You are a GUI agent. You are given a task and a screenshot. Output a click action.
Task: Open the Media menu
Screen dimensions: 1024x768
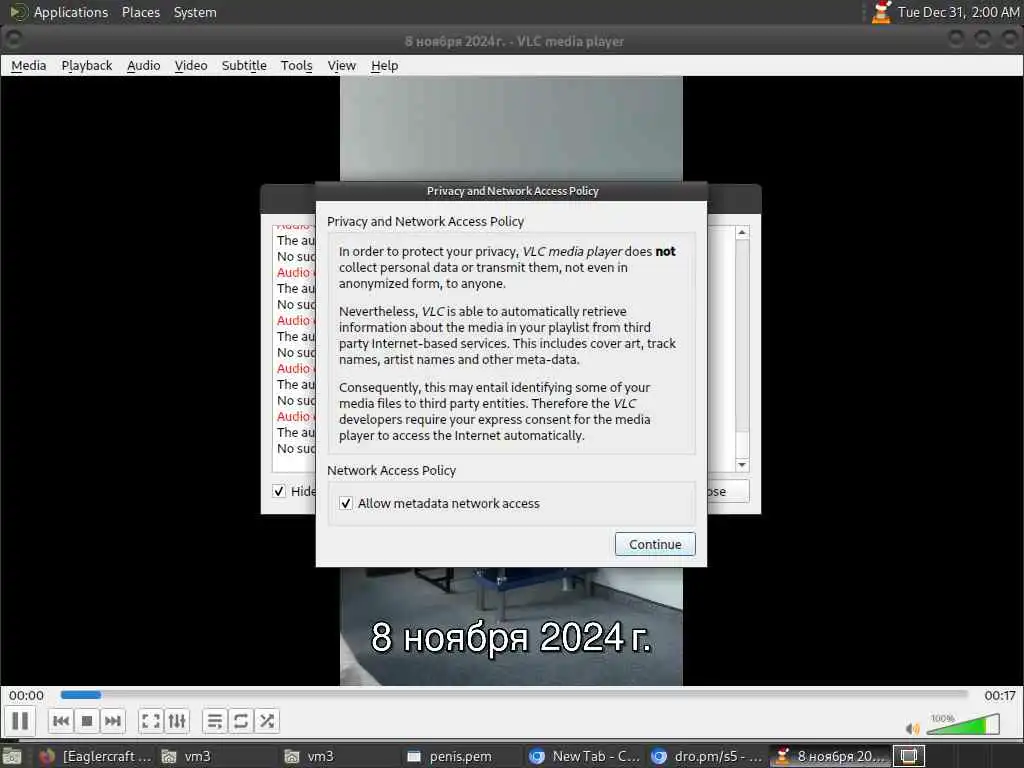tap(29, 65)
